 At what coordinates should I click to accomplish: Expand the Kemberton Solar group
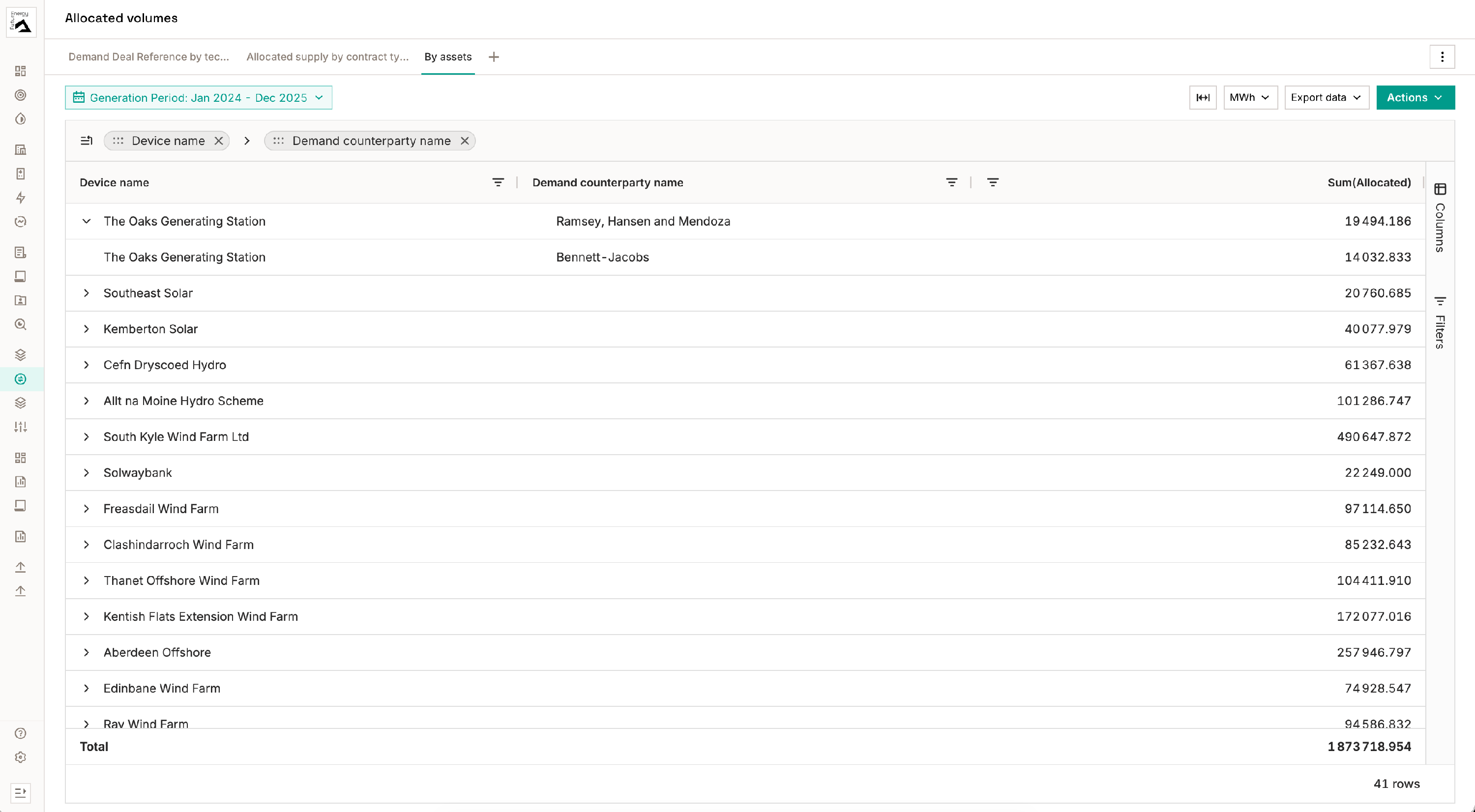87,329
